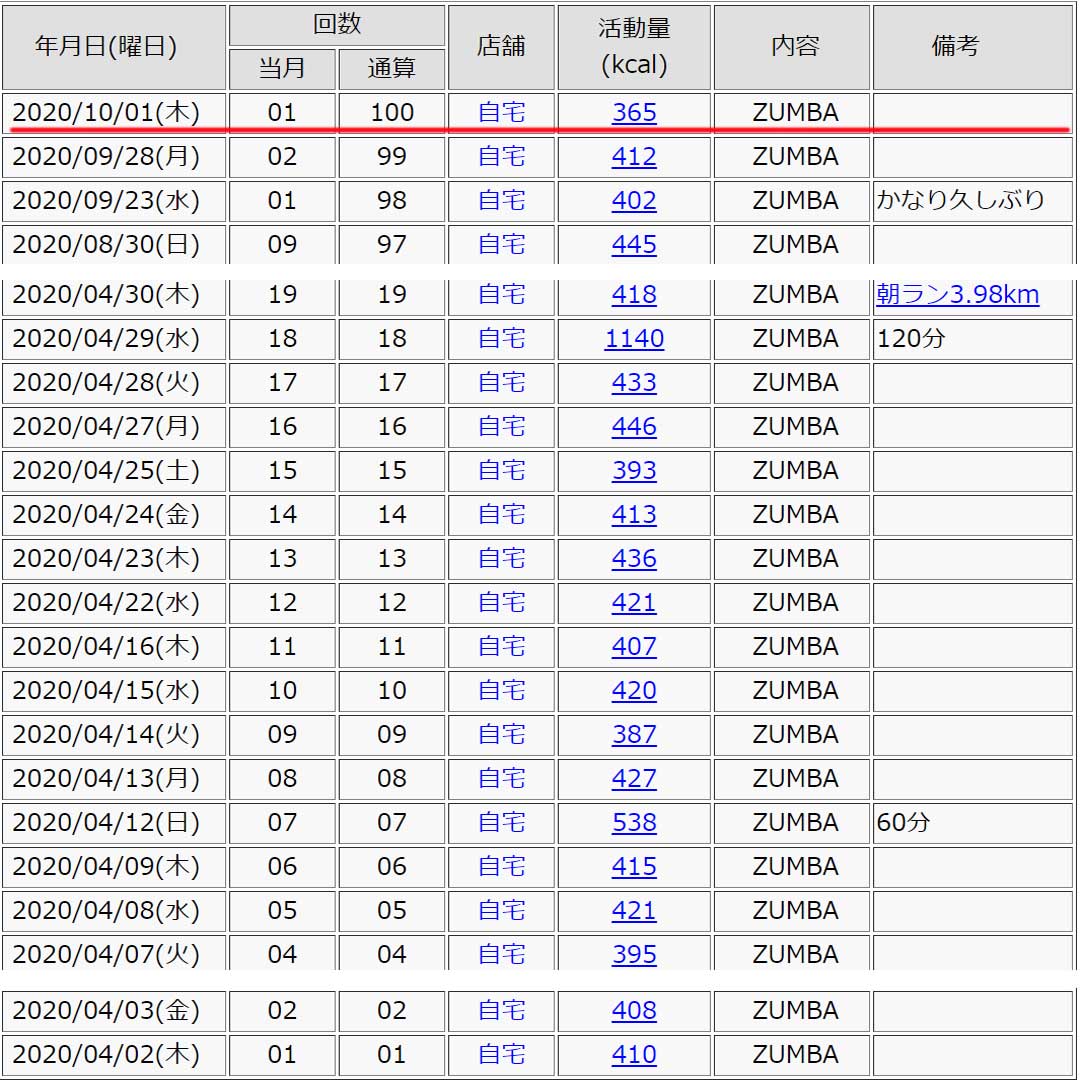Select the date cell 2020/08/30(日)
The width and height of the screenshot is (1080, 1080).
click(x=114, y=245)
